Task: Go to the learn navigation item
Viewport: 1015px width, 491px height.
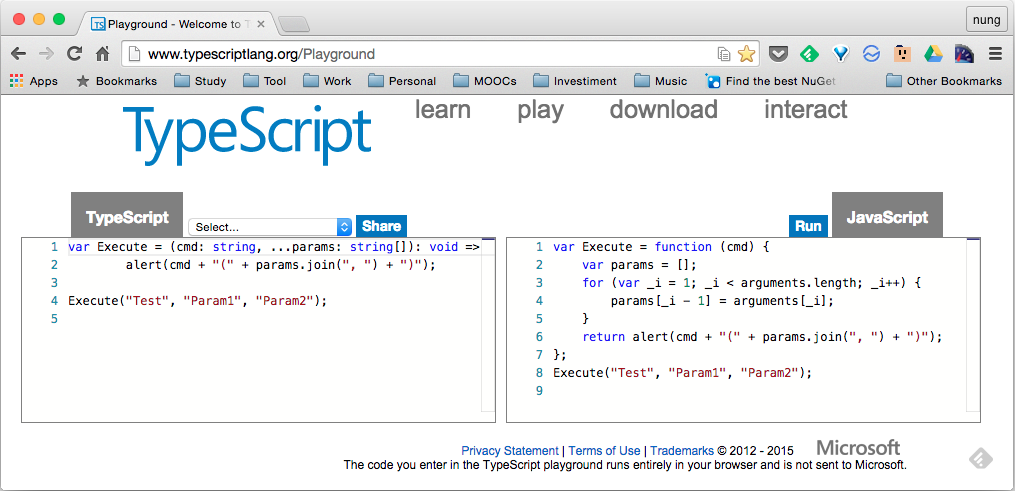Action: [x=442, y=109]
